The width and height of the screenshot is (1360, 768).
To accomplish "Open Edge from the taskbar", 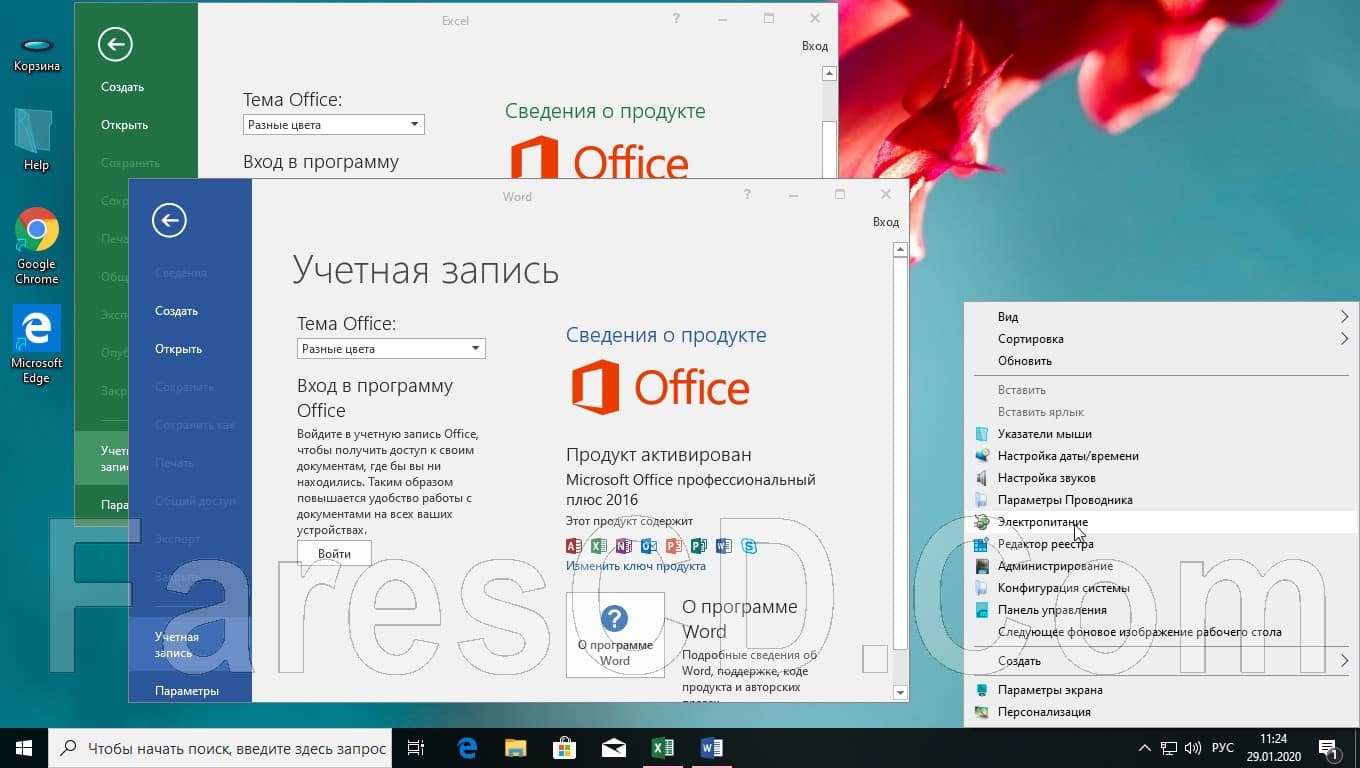I will (x=467, y=748).
